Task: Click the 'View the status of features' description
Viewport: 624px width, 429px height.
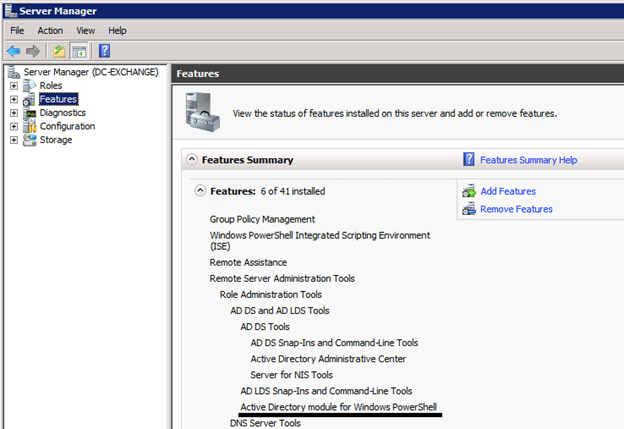Action: point(395,114)
